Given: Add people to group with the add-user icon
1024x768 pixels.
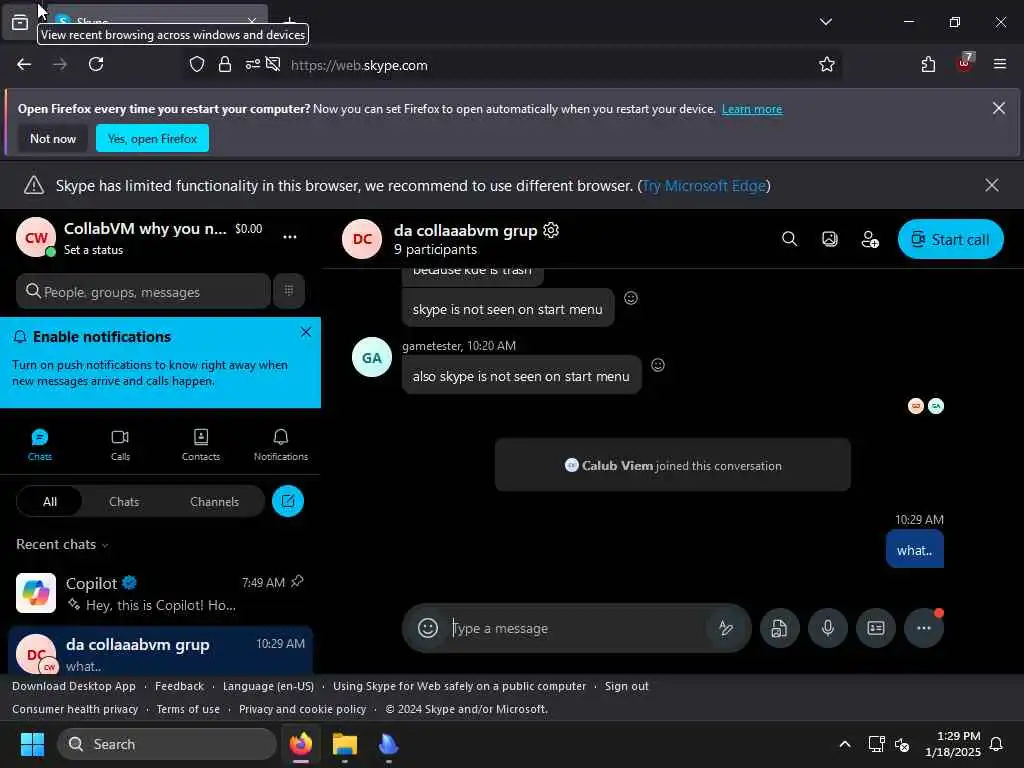Looking at the screenshot, I should [870, 239].
